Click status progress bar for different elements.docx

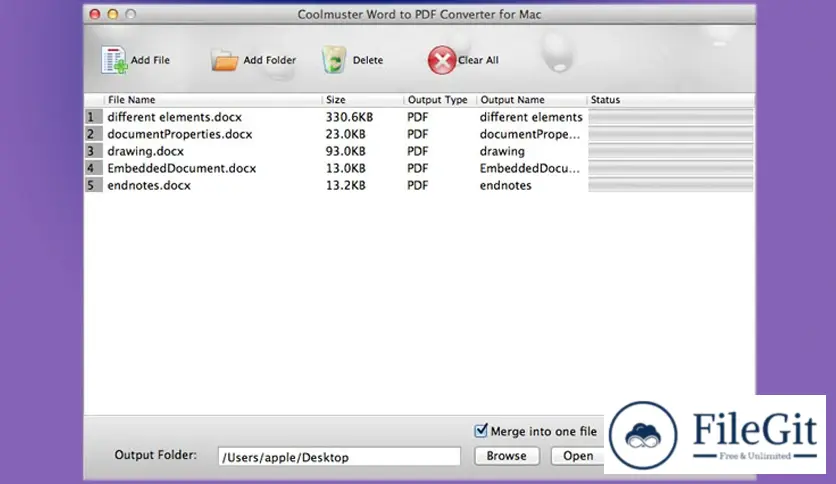[671, 117]
